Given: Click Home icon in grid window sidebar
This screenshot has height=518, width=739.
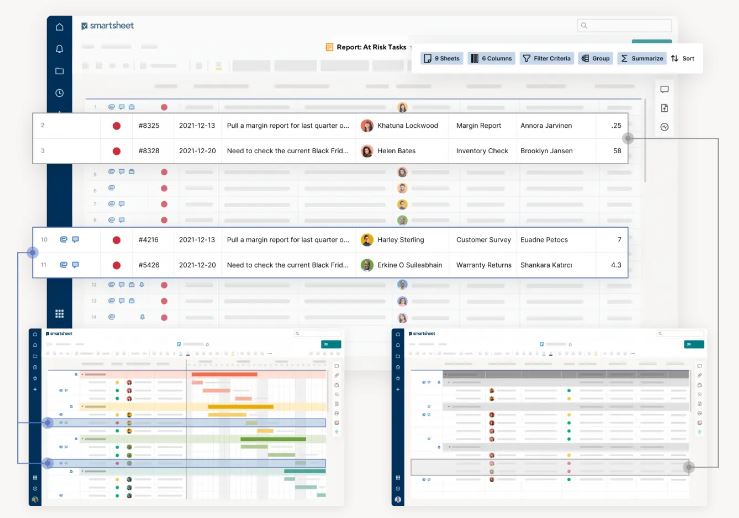Looking at the screenshot, I should [398, 334].
